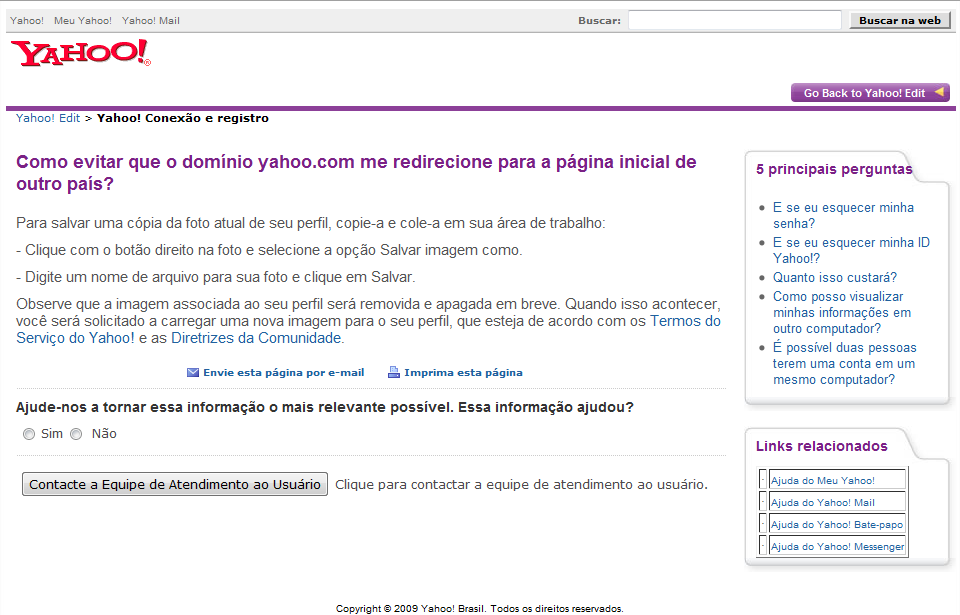This screenshot has height=615, width=960.
Task: Open Ajuda do Meu Yahoo! link
Action: [x=822, y=480]
